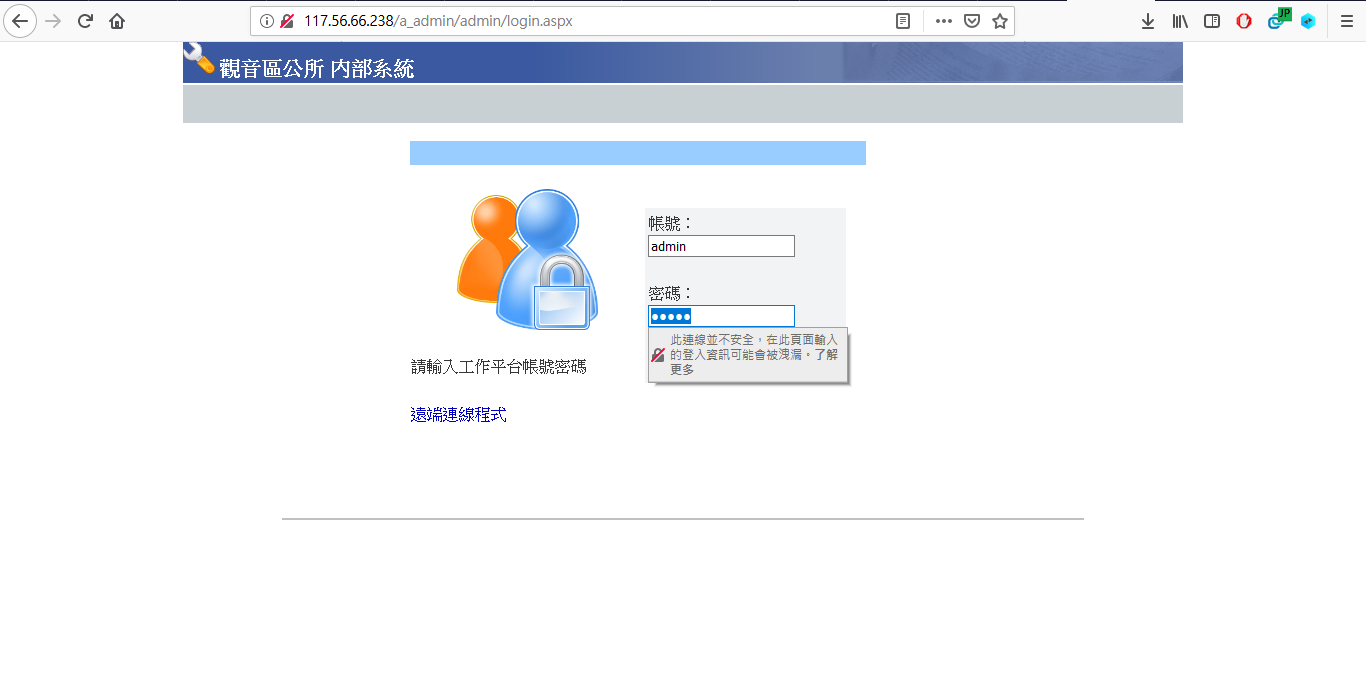The height and width of the screenshot is (696, 1366).
Task: Open page actions three-dot menu
Action: click(943, 21)
